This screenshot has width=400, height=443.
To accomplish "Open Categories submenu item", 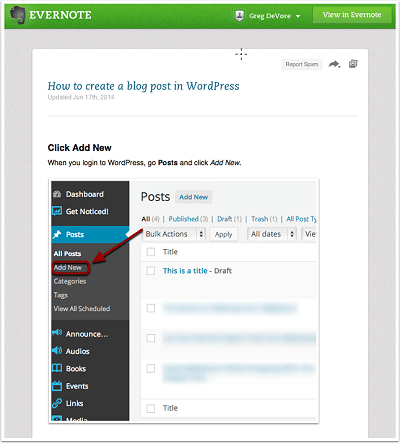I will tap(70, 281).
